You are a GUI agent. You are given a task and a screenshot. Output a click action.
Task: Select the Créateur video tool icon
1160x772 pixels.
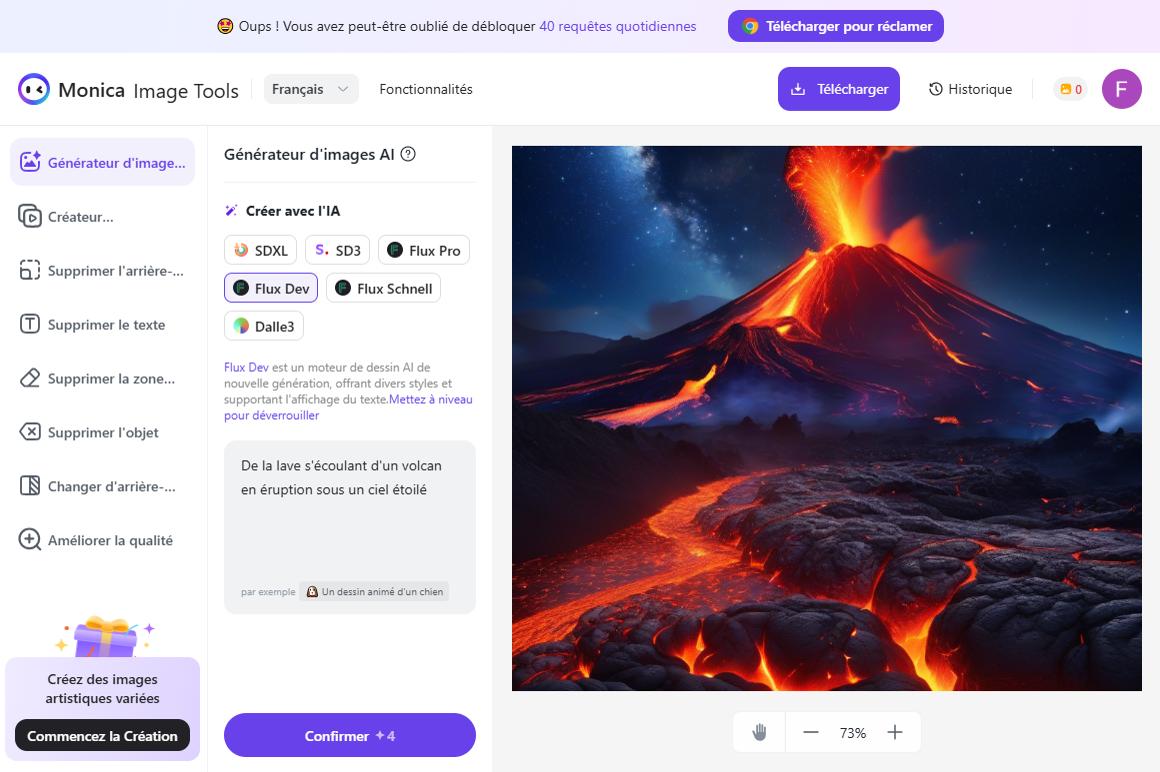[30, 216]
